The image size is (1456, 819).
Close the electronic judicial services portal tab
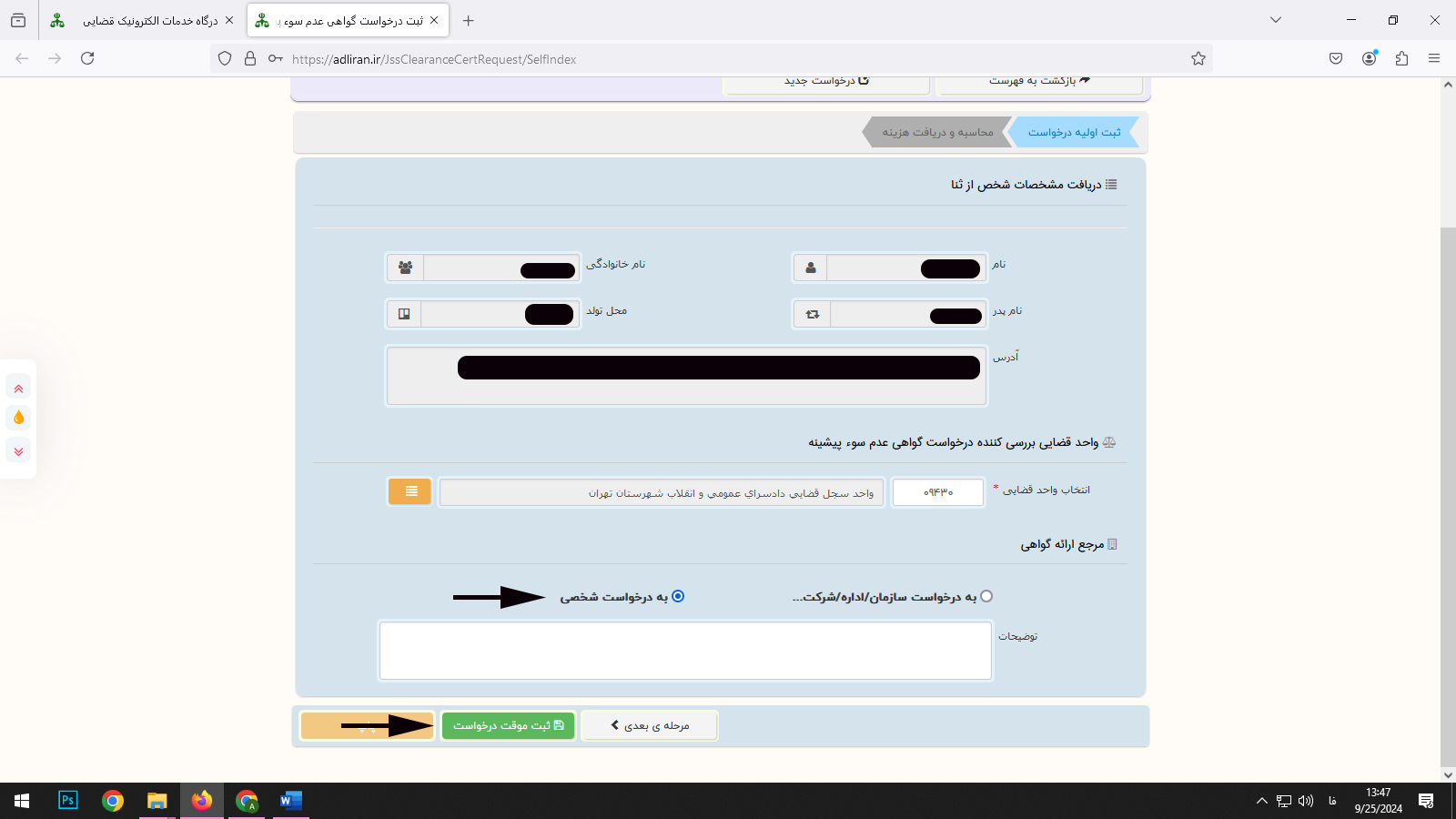228,20
